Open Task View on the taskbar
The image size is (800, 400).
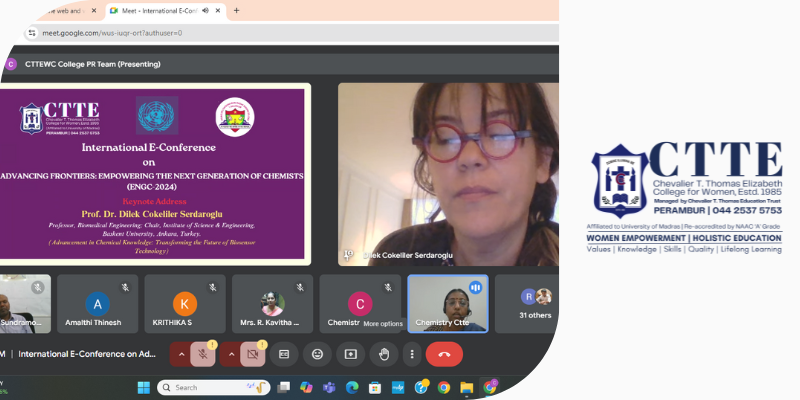(x=284, y=388)
